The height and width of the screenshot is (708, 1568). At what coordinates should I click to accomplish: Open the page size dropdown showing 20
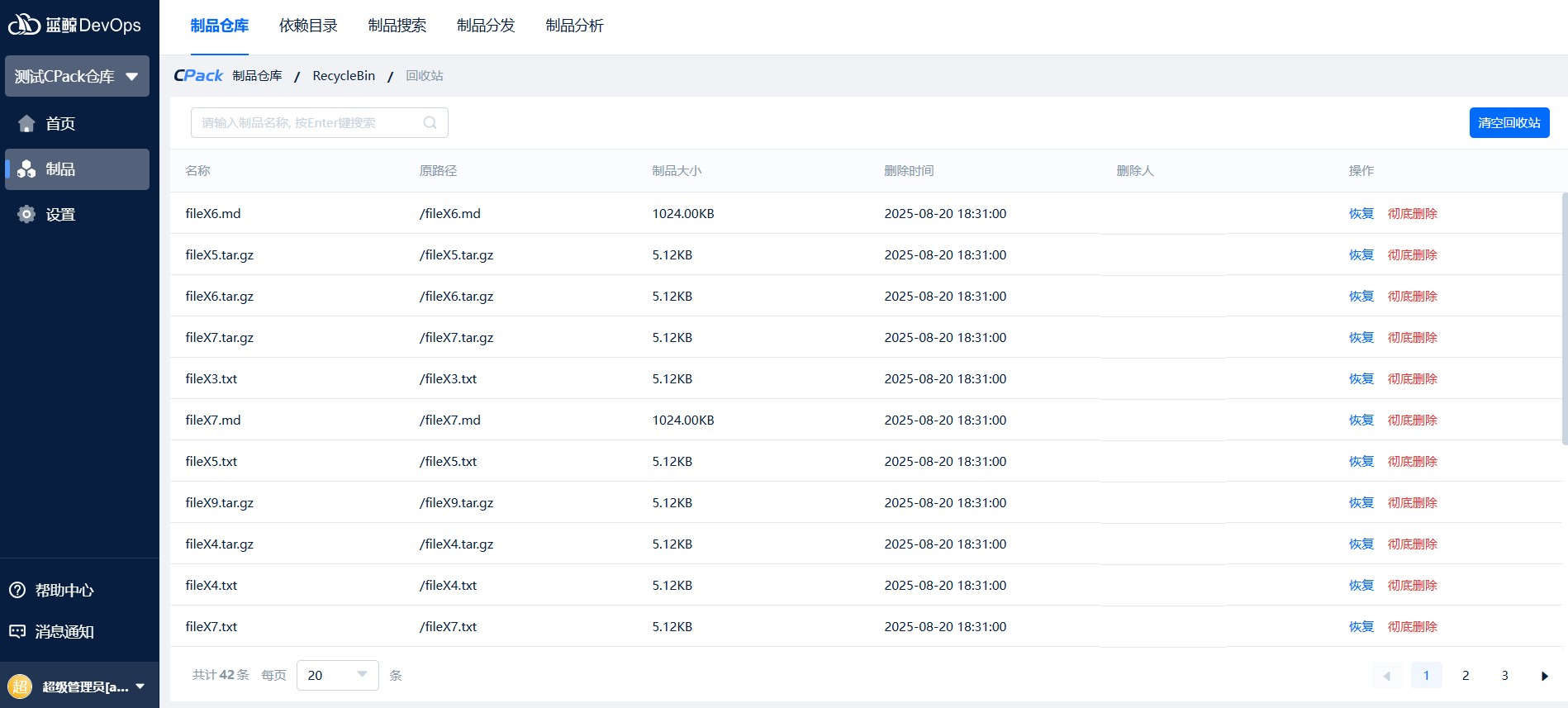[x=337, y=676]
